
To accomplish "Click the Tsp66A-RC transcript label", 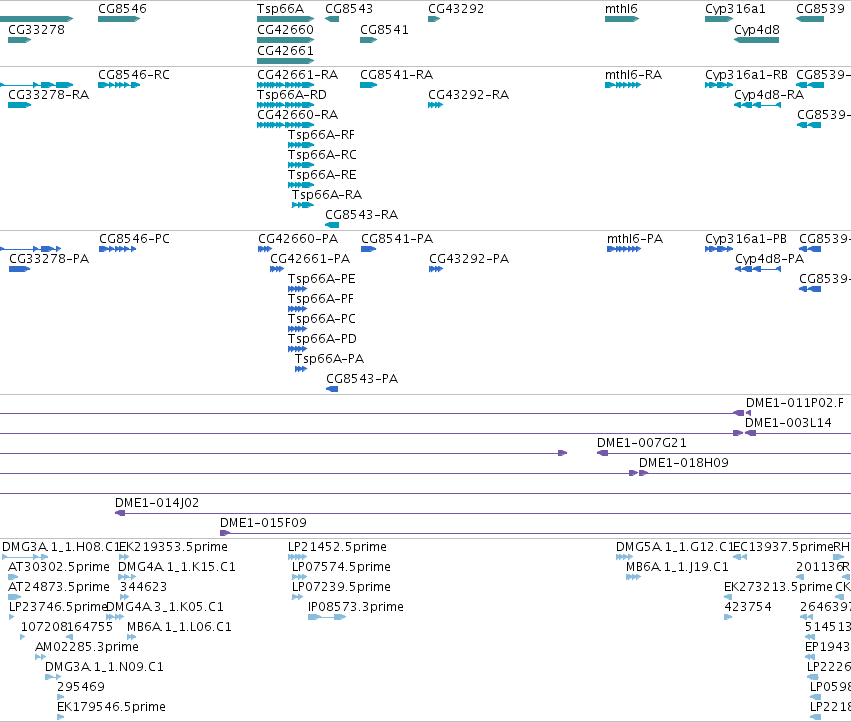I will pyautogui.click(x=322, y=155).
